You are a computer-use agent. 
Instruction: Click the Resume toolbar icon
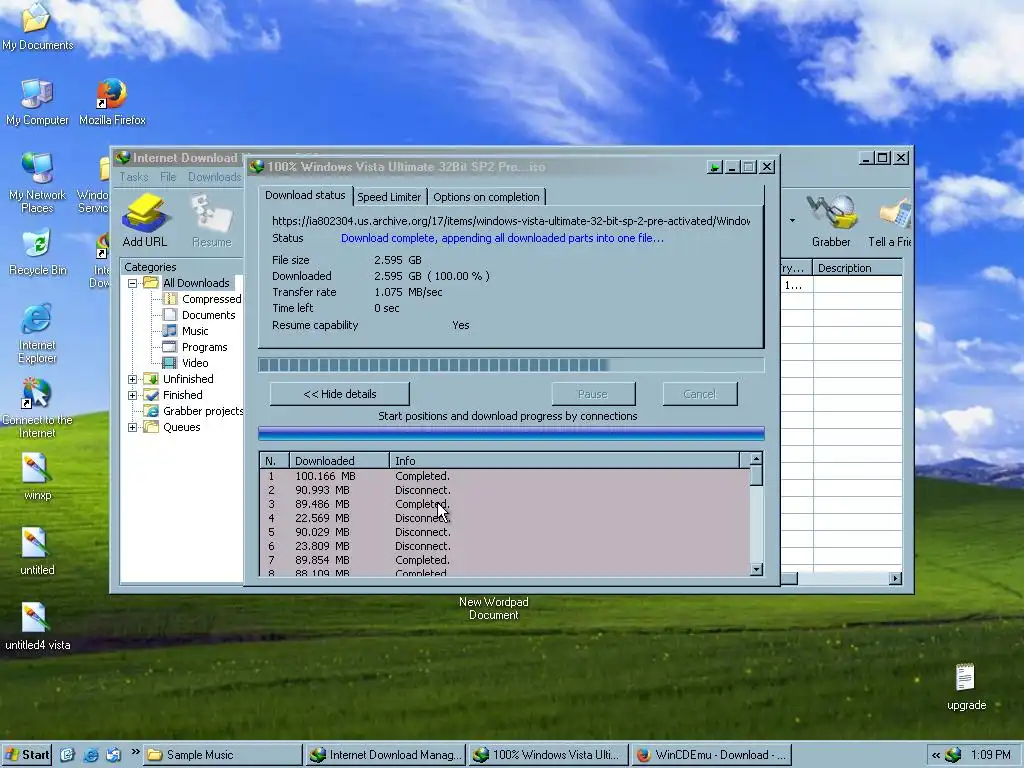(x=212, y=220)
